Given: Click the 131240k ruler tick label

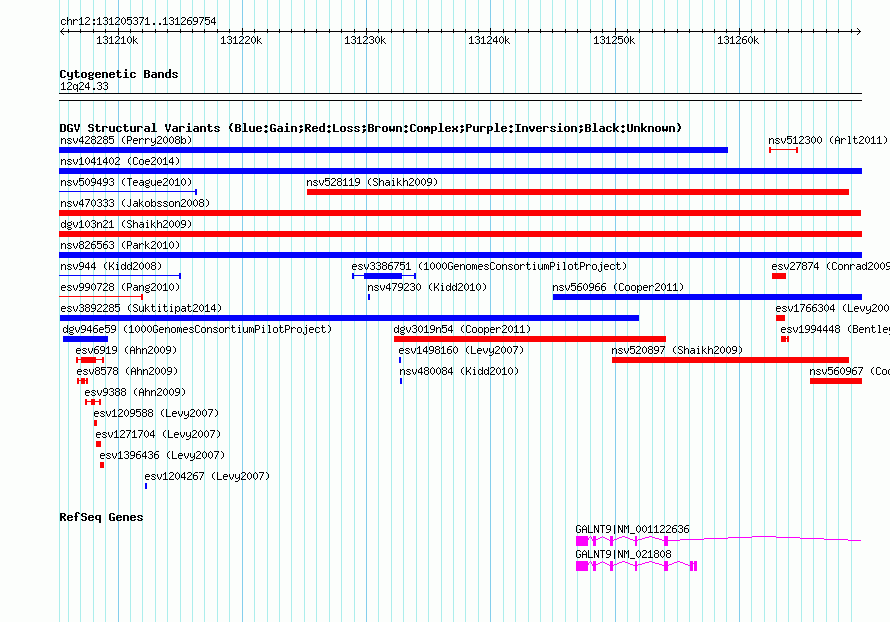Looking at the screenshot, I should [x=489, y=40].
